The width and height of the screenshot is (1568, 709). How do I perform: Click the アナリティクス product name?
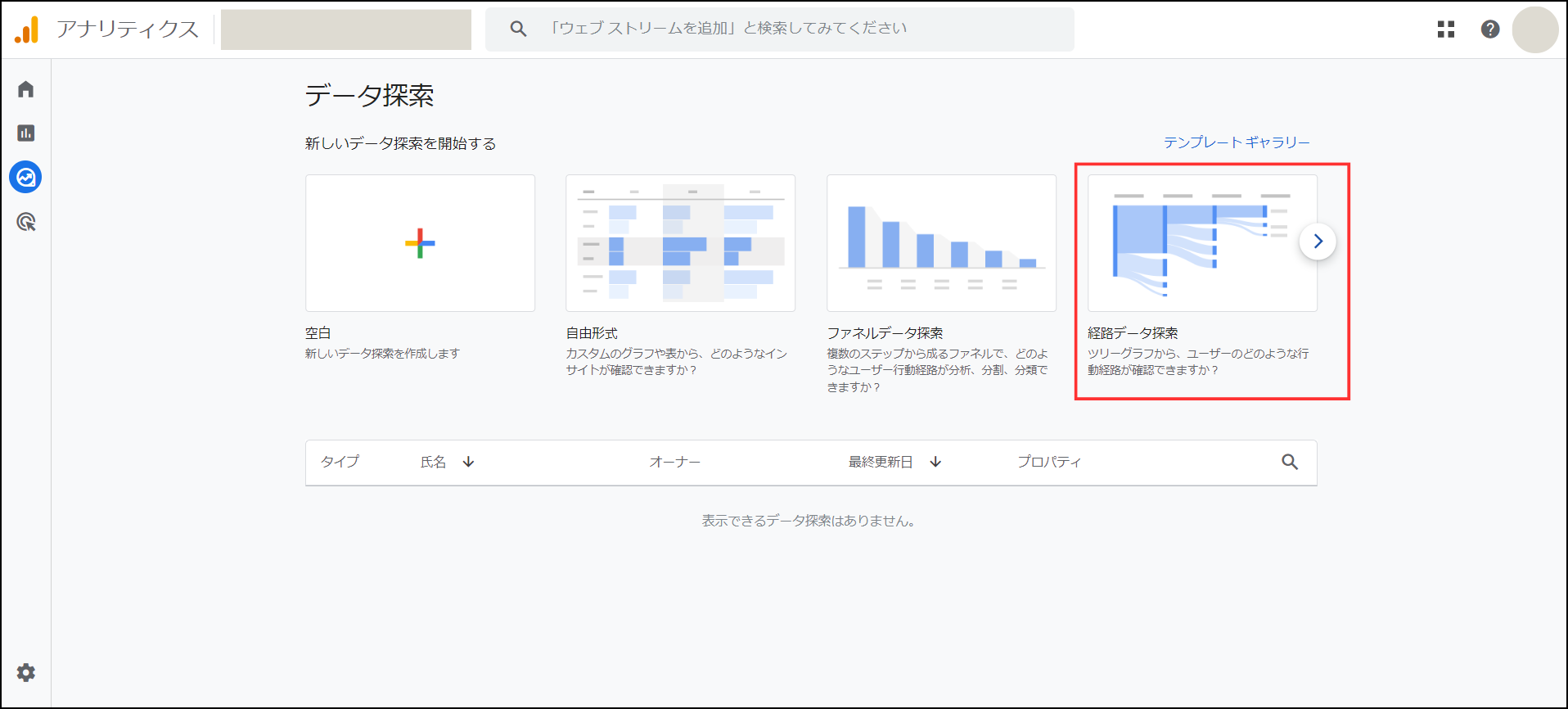click(x=128, y=29)
